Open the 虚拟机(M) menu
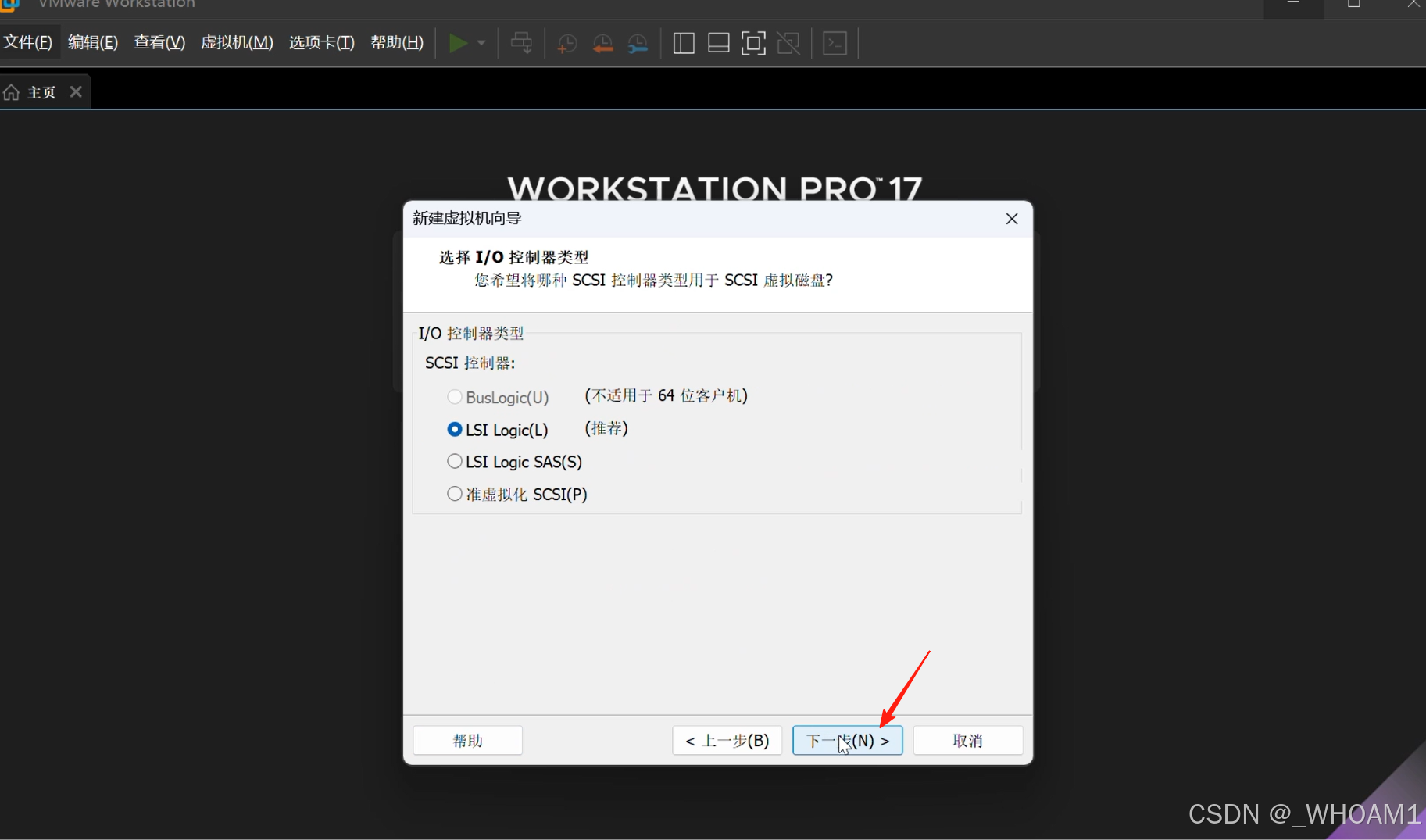 [x=237, y=42]
